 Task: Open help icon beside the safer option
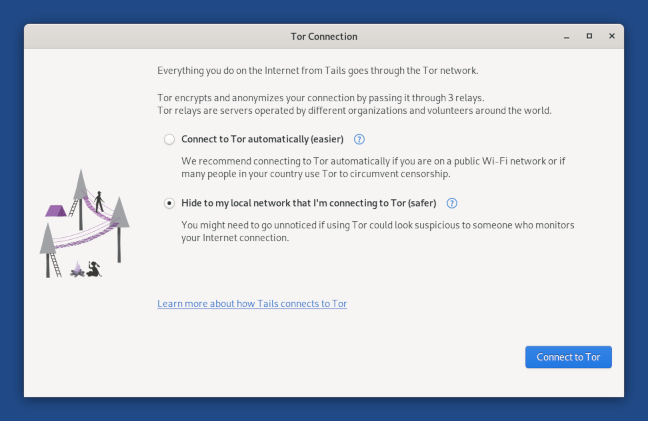pyautogui.click(x=452, y=203)
